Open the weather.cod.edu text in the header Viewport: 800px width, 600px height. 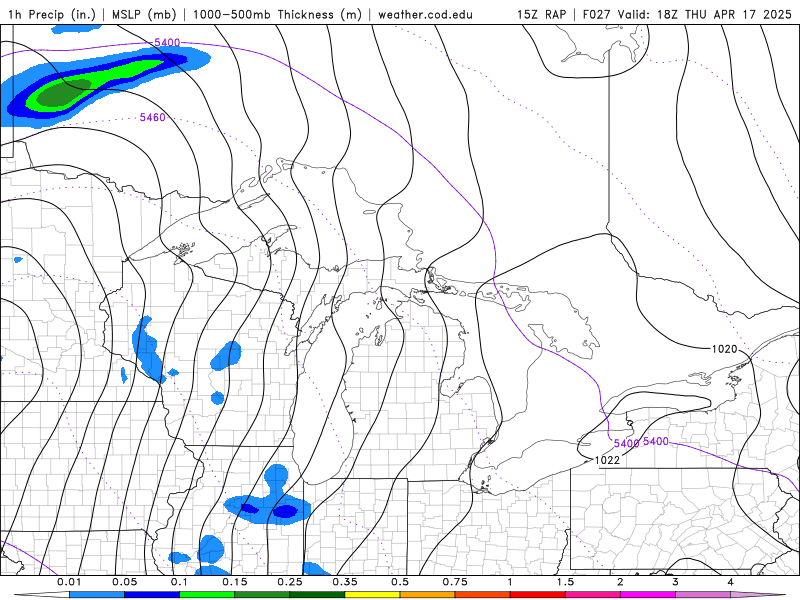425,14
